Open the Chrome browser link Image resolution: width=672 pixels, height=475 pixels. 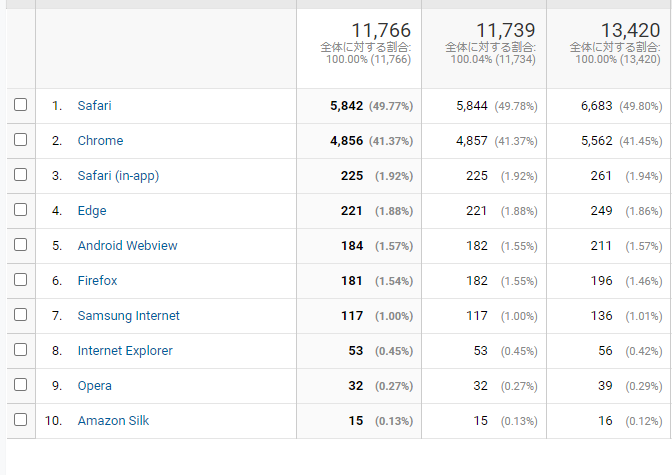[100, 141]
